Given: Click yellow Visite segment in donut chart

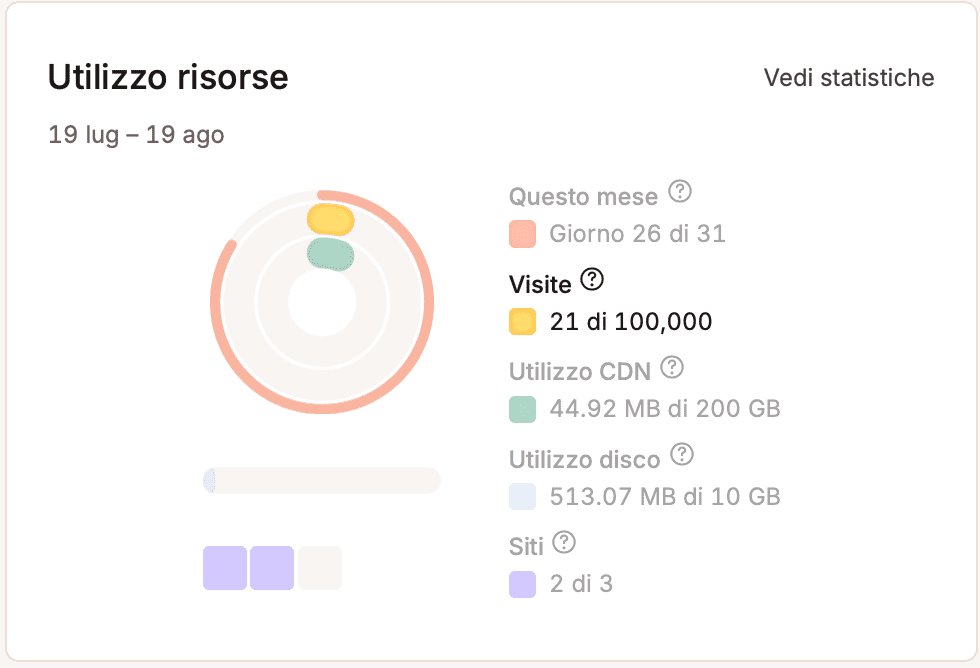Looking at the screenshot, I should point(330,218).
